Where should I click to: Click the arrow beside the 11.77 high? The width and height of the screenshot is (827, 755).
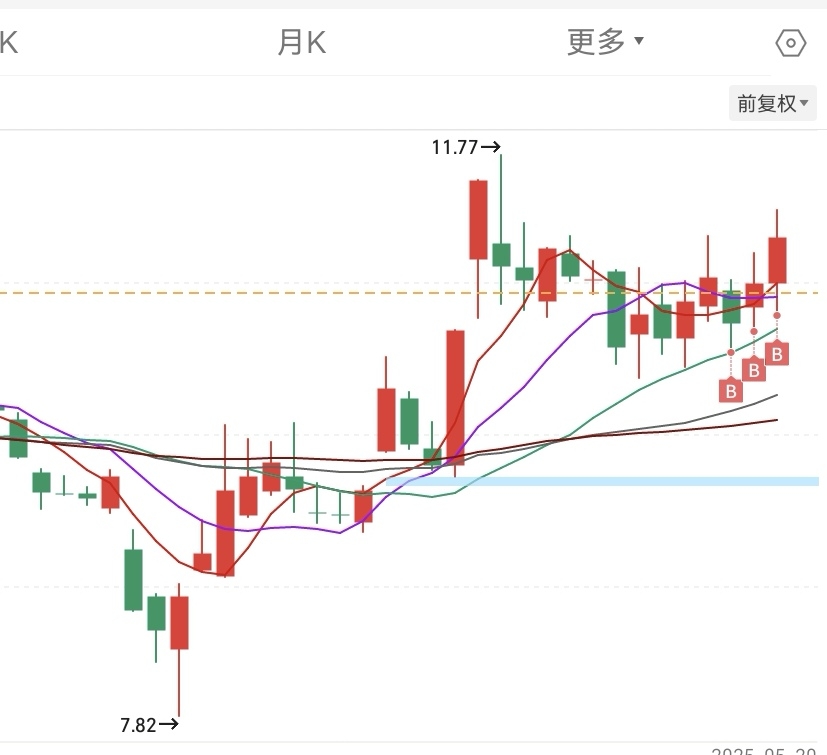point(491,147)
